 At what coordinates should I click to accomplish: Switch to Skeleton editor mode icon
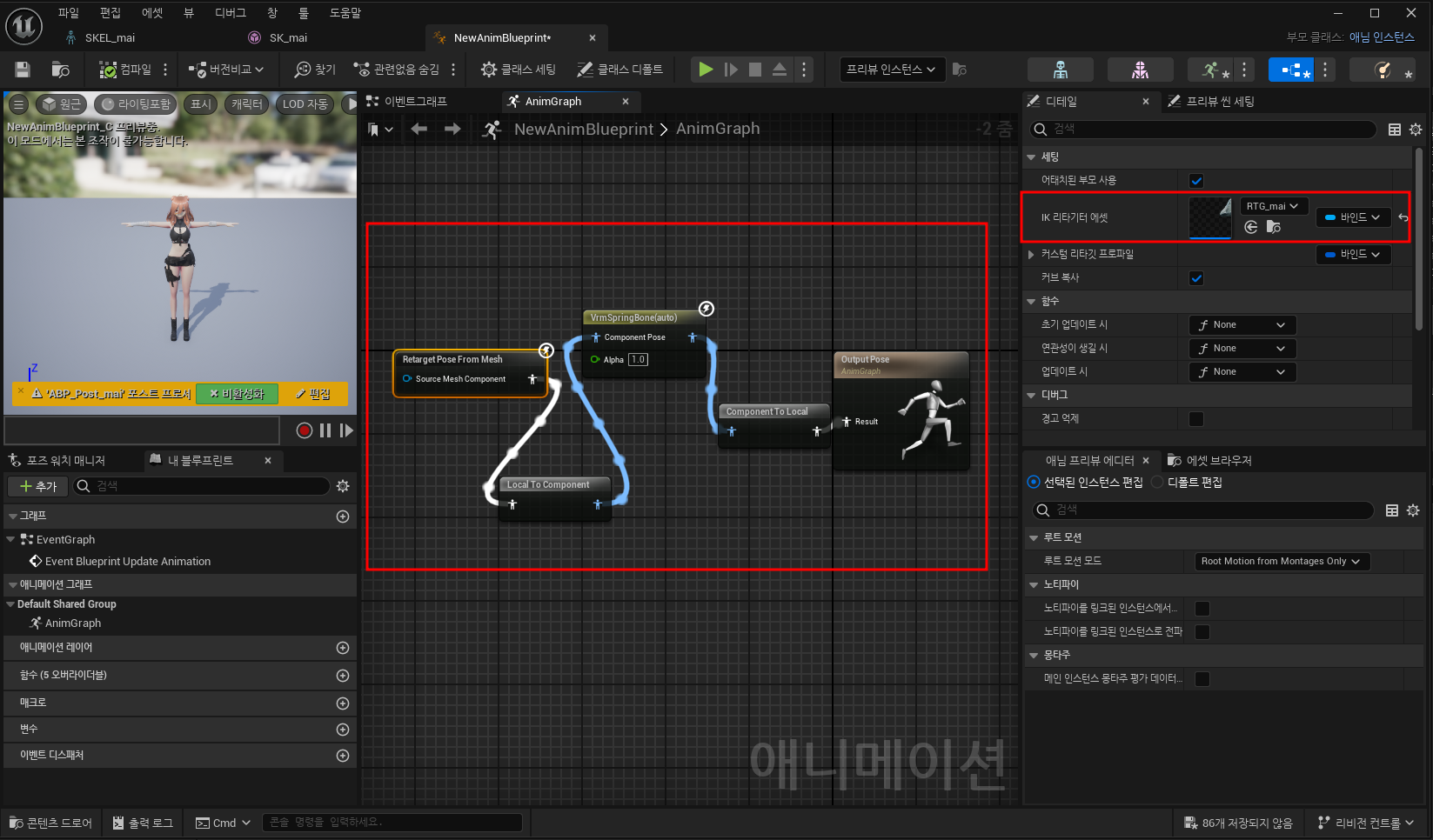[1060, 70]
